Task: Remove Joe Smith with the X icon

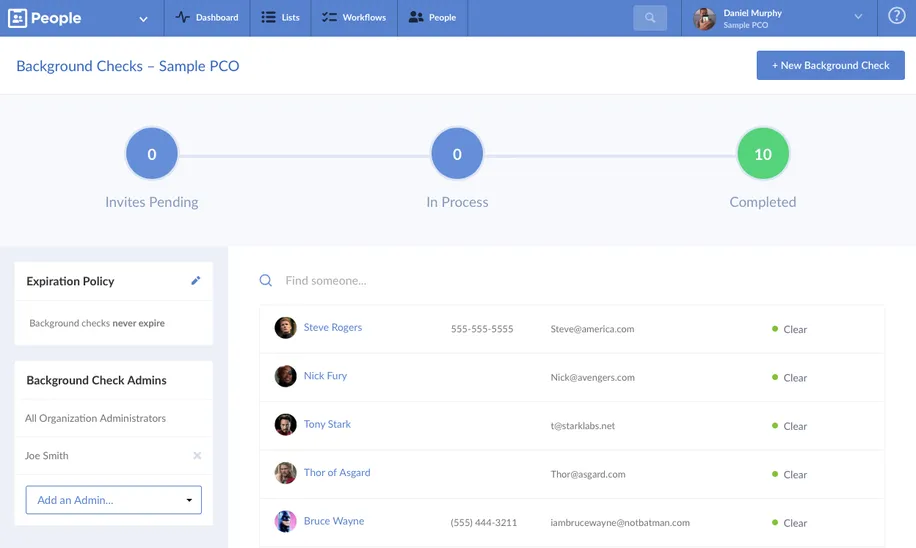Action: [x=197, y=456]
